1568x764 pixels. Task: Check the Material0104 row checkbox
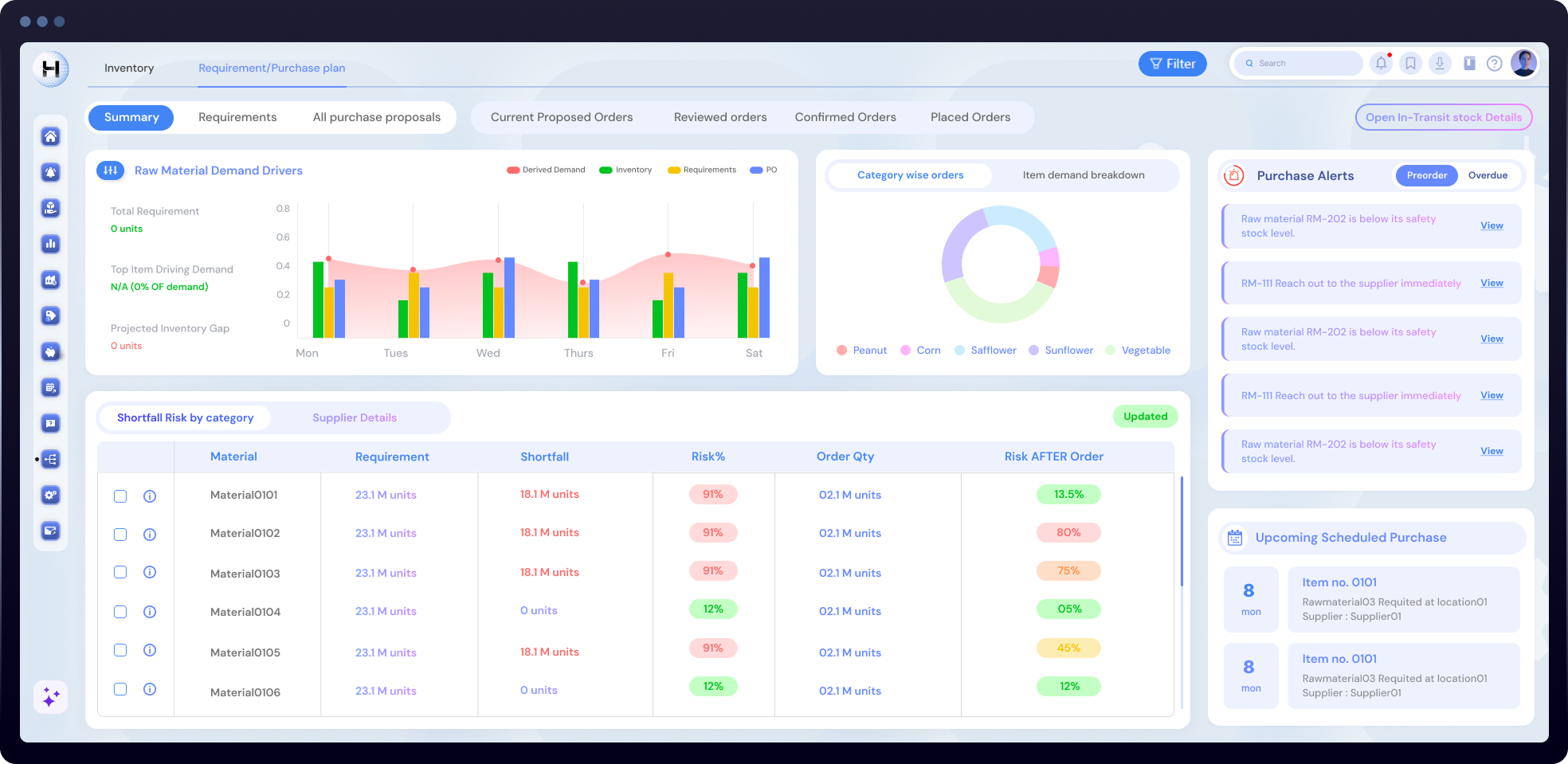[x=120, y=612]
